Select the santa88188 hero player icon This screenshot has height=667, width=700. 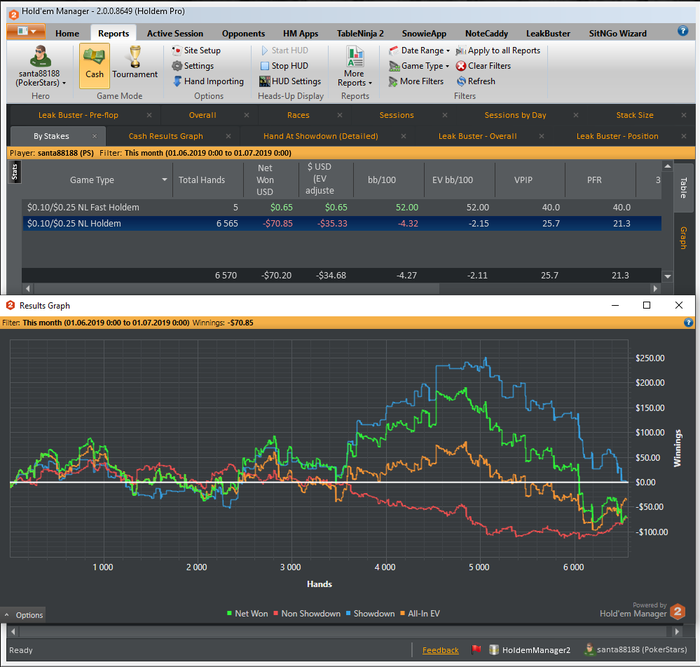[40, 66]
